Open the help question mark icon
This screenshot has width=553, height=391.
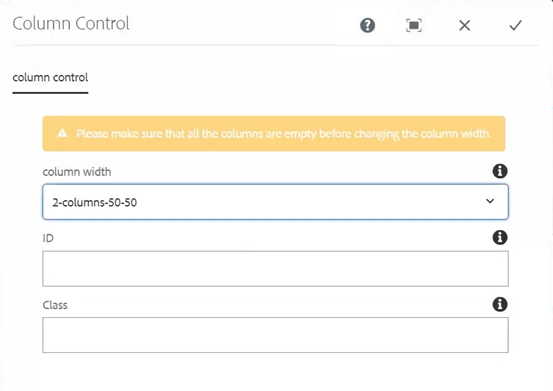pyautogui.click(x=367, y=25)
